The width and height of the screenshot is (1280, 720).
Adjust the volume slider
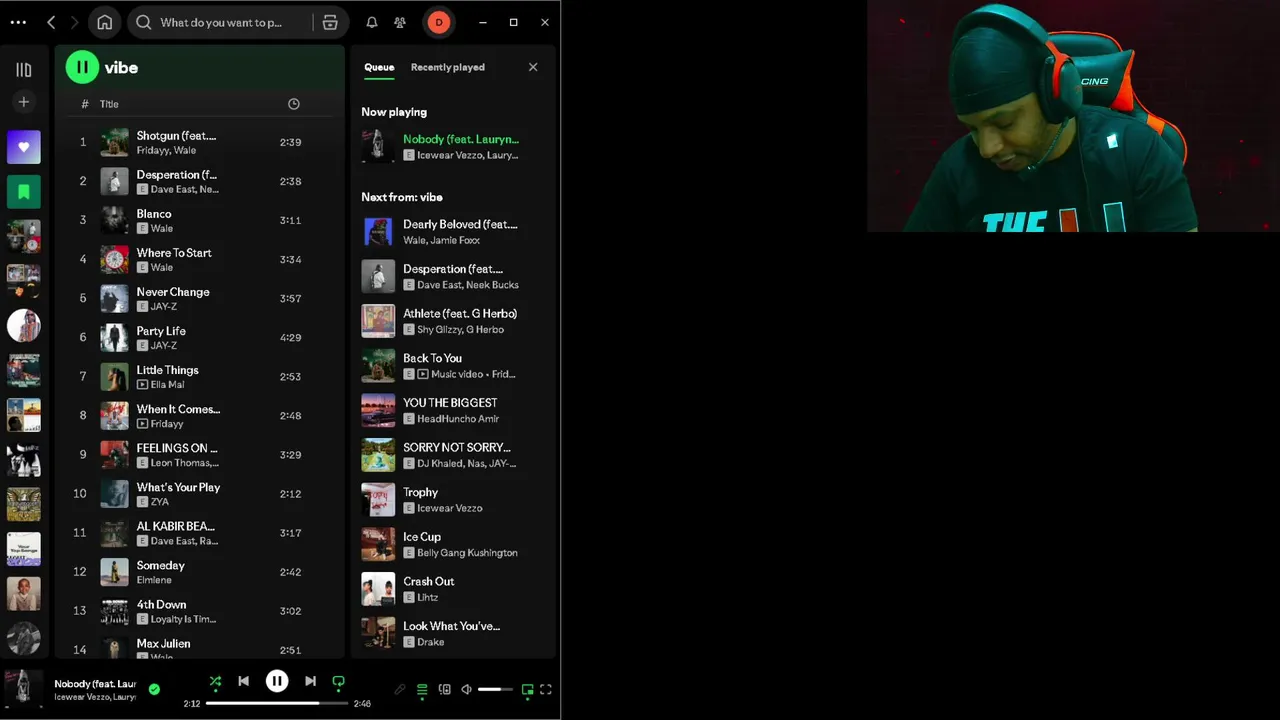pyautogui.click(x=494, y=689)
